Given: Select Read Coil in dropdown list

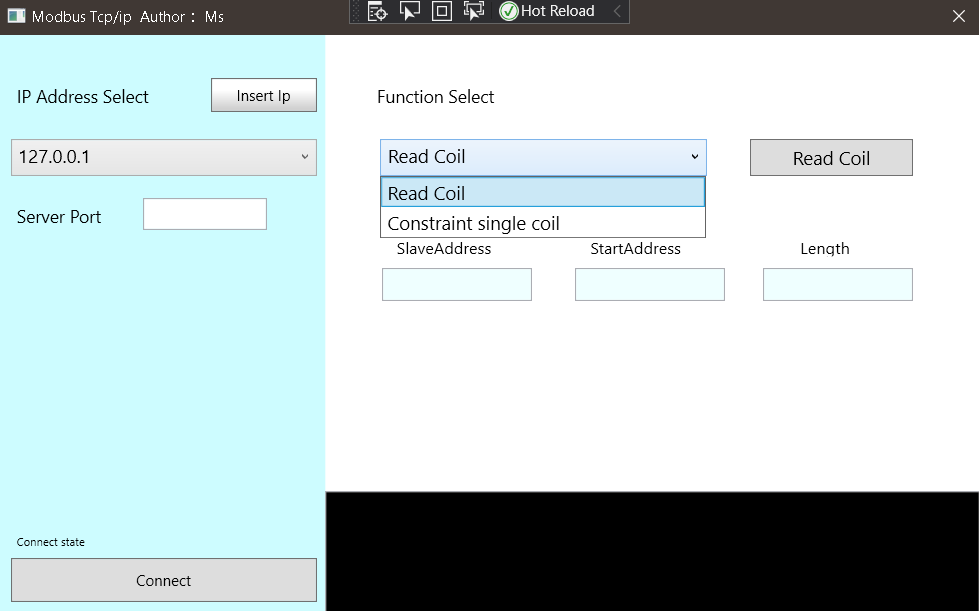Looking at the screenshot, I should pos(543,193).
